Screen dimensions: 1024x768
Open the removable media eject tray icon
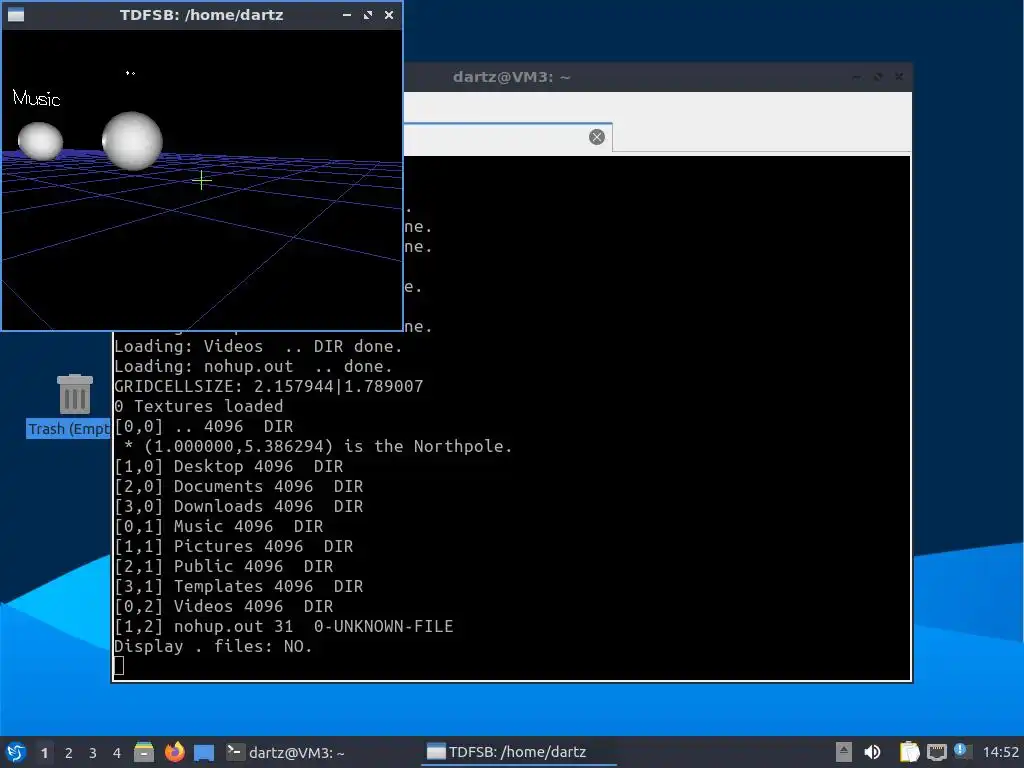point(844,752)
